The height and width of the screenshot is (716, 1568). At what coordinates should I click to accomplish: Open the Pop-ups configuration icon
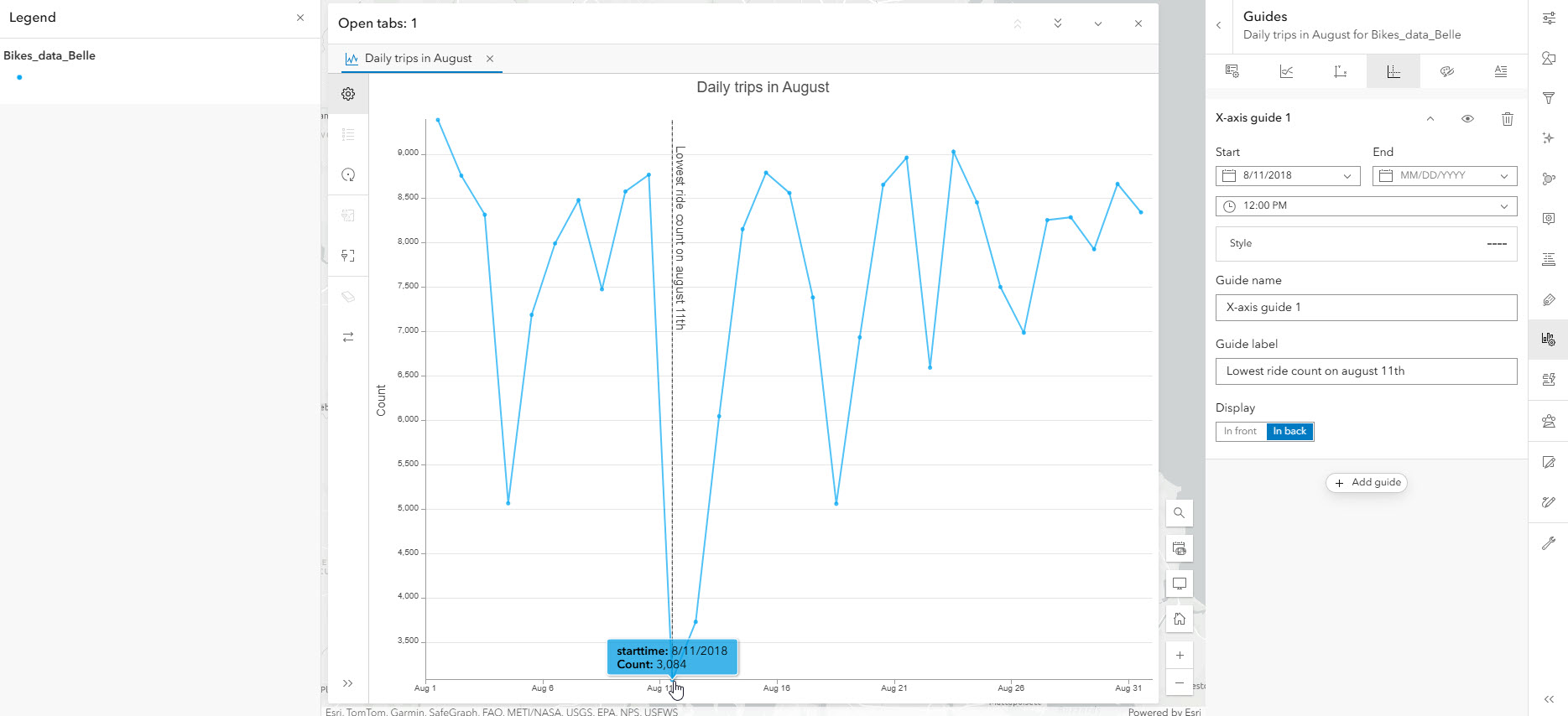pos(1549,219)
